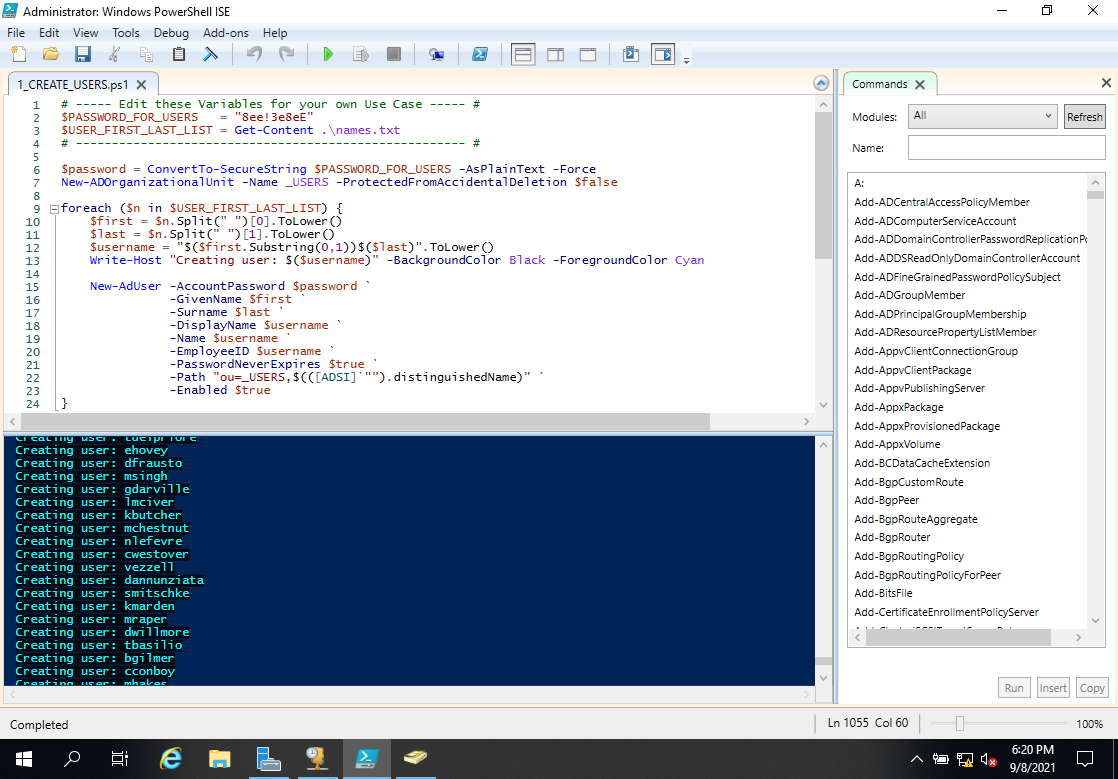
Task: Save the script with the floppy icon
Action: tap(83, 54)
